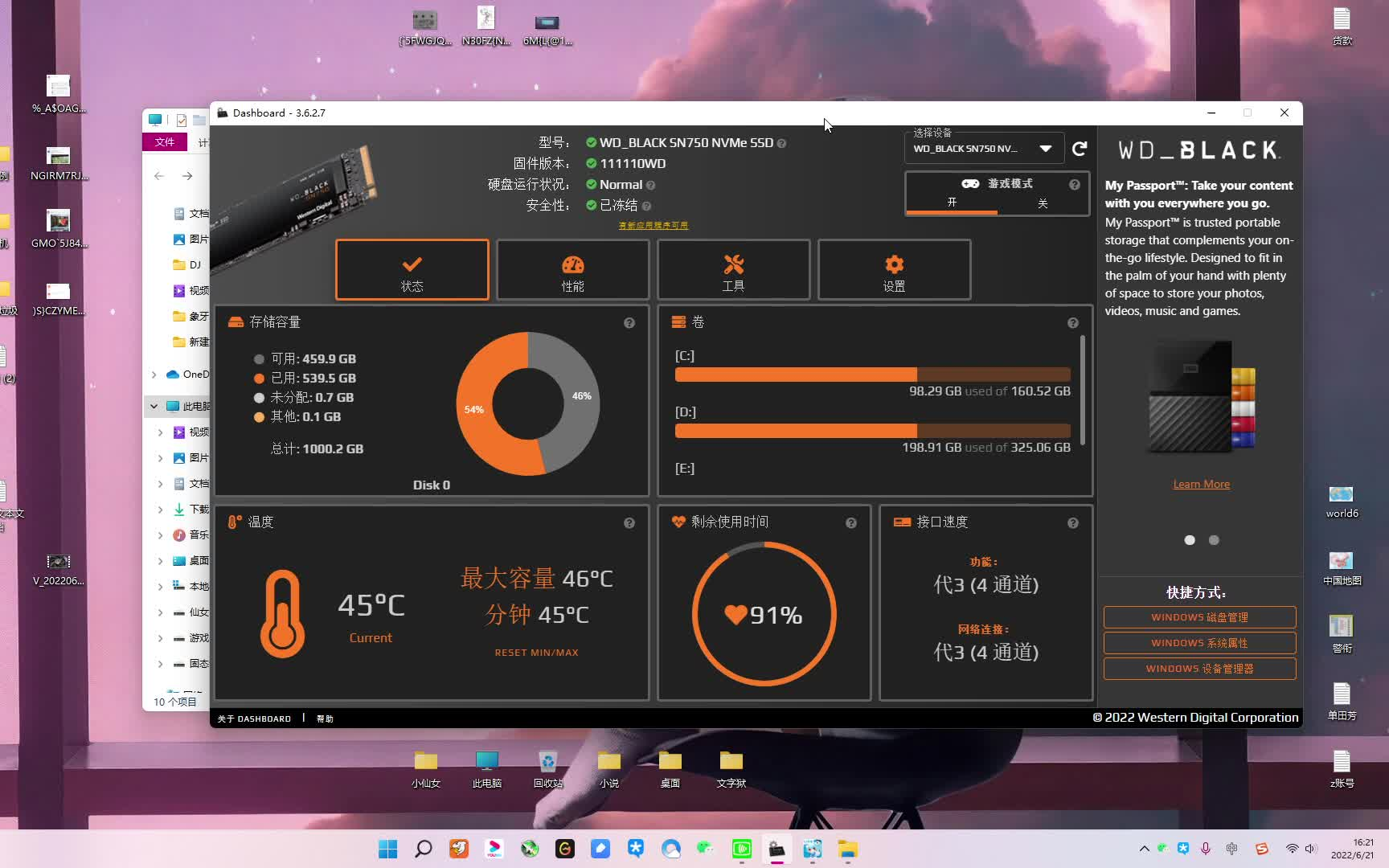
Task: Click the new application version available link
Action: 653,225
